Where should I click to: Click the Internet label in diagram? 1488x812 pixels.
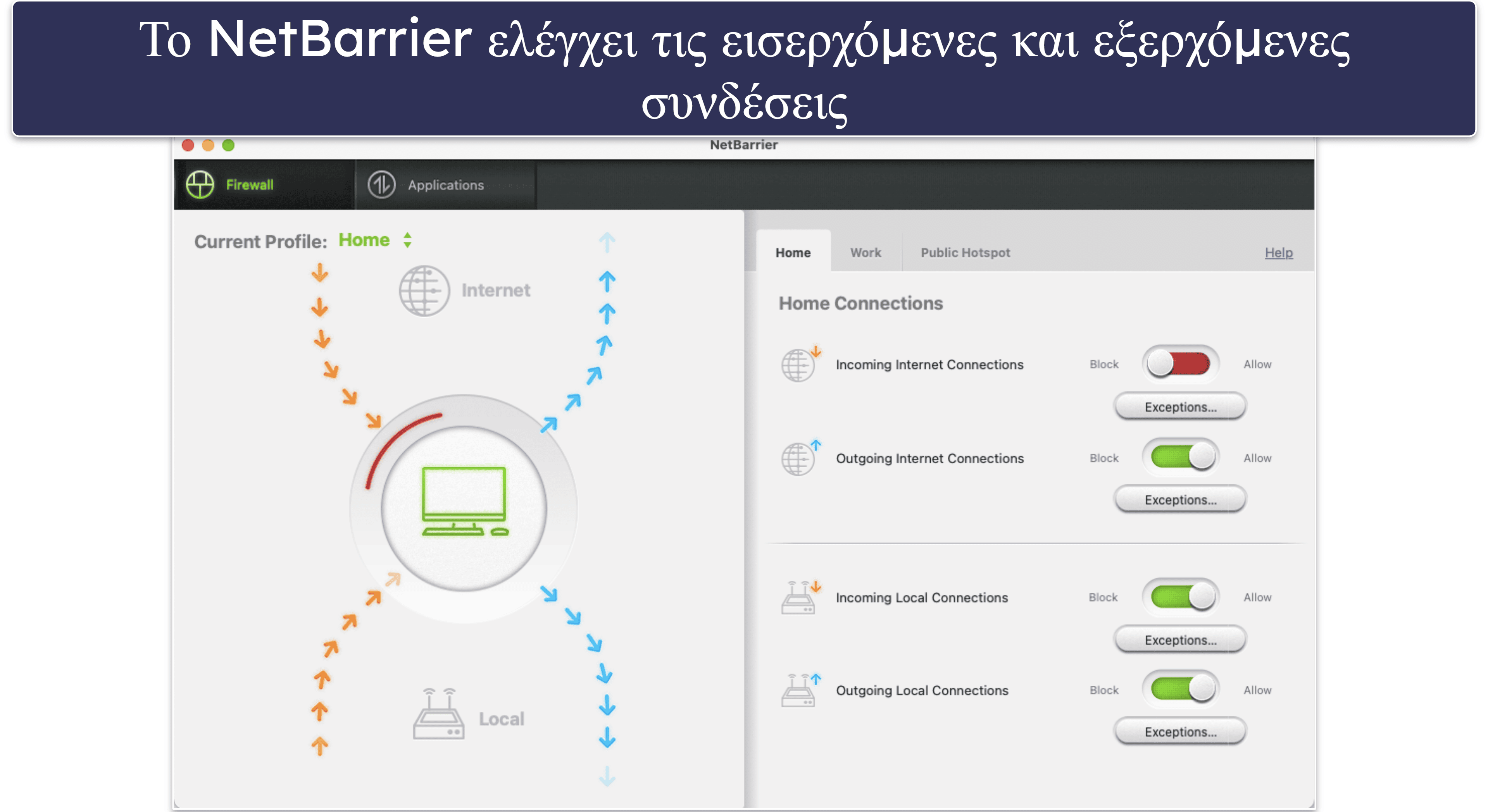click(496, 291)
